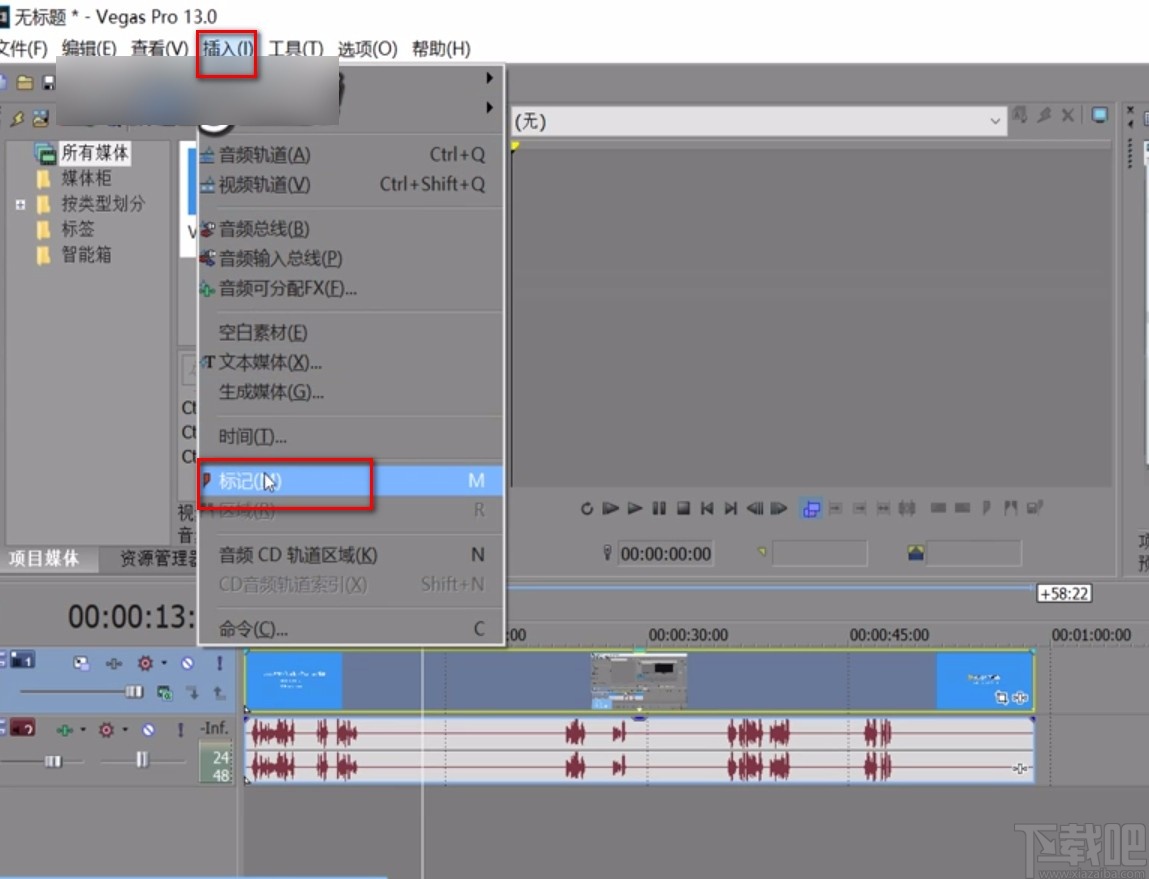Toggle mute on video track 1
Image resolution: width=1149 pixels, height=879 pixels.
pyautogui.click(x=188, y=663)
